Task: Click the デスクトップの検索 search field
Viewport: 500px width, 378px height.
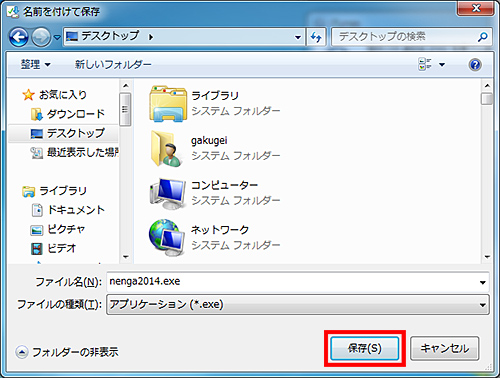Action: (x=412, y=37)
